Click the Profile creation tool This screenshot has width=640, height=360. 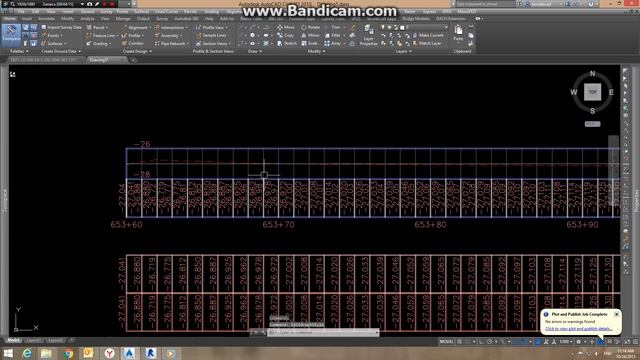click(x=133, y=36)
